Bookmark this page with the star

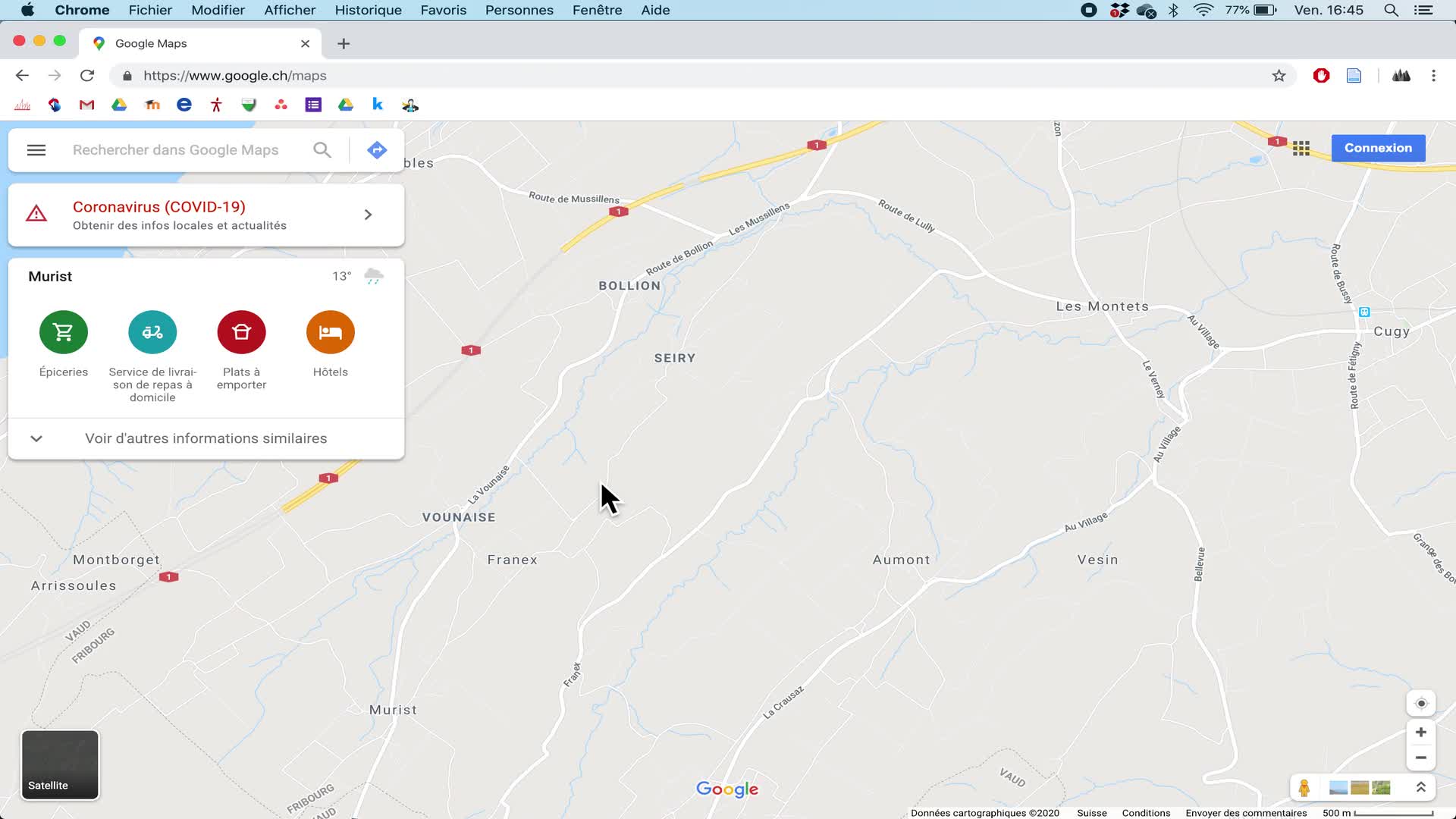coord(1279,76)
